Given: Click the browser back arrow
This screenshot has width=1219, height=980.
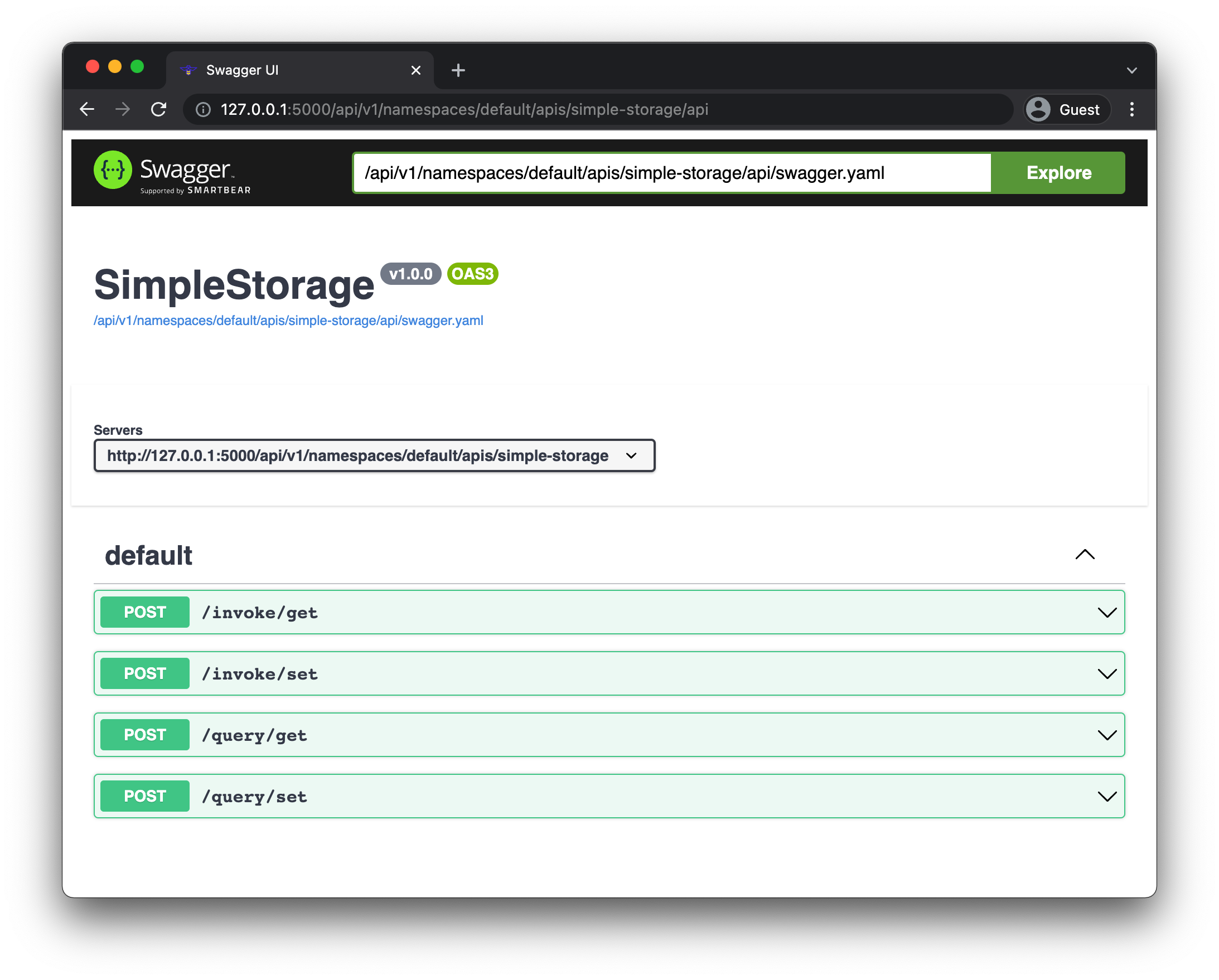Looking at the screenshot, I should [x=86, y=109].
